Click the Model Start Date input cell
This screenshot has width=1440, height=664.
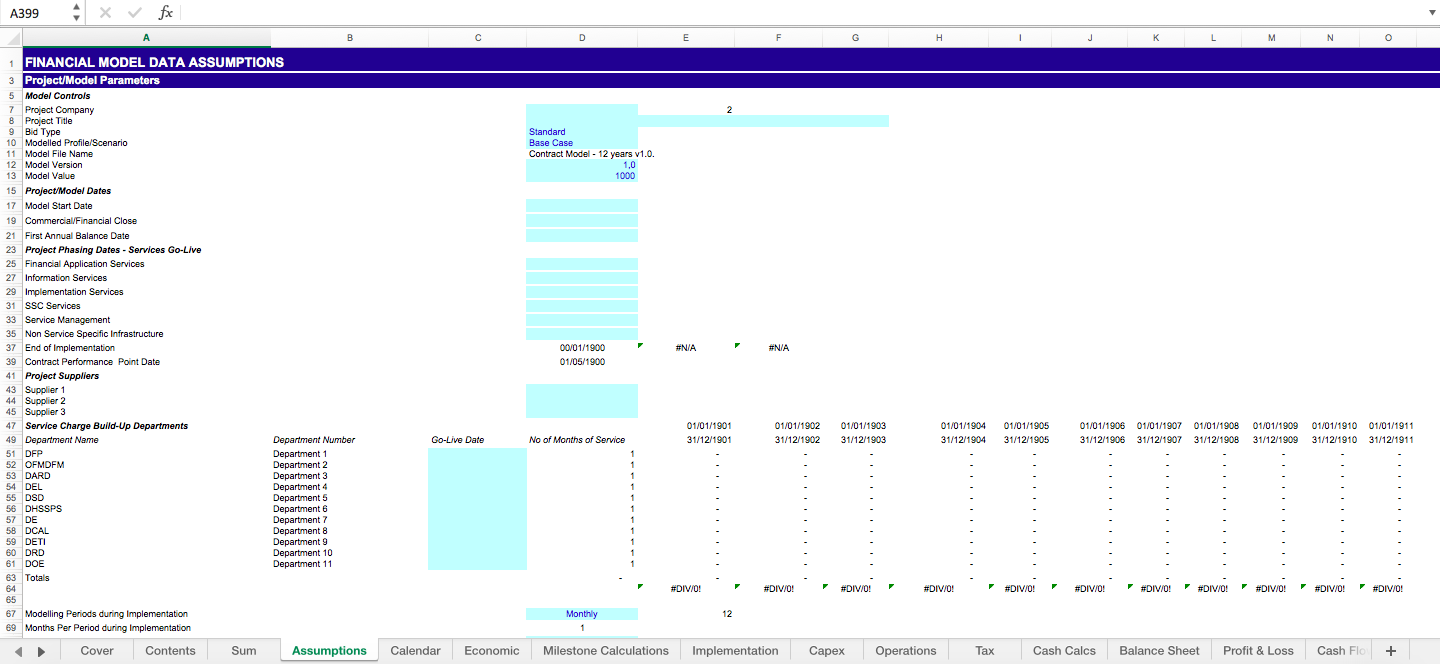(x=582, y=205)
